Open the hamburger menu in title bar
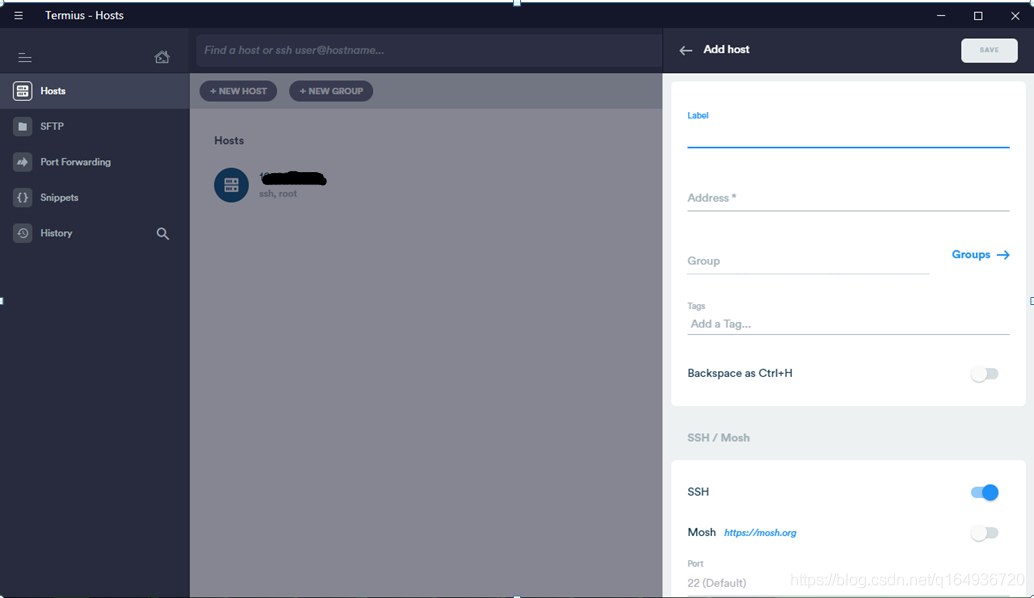The width and height of the screenshot is (1034, 598). tap(18, 15)
